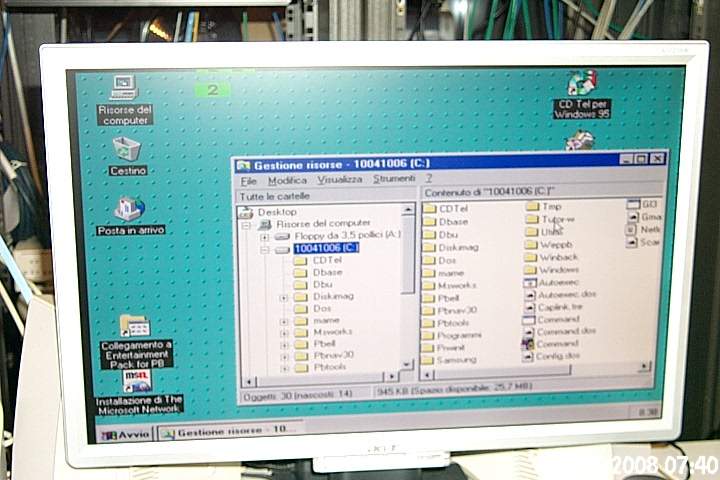Select Utils folder in contents pane
This screenshot has width=720, height=480.
point(544,232)
